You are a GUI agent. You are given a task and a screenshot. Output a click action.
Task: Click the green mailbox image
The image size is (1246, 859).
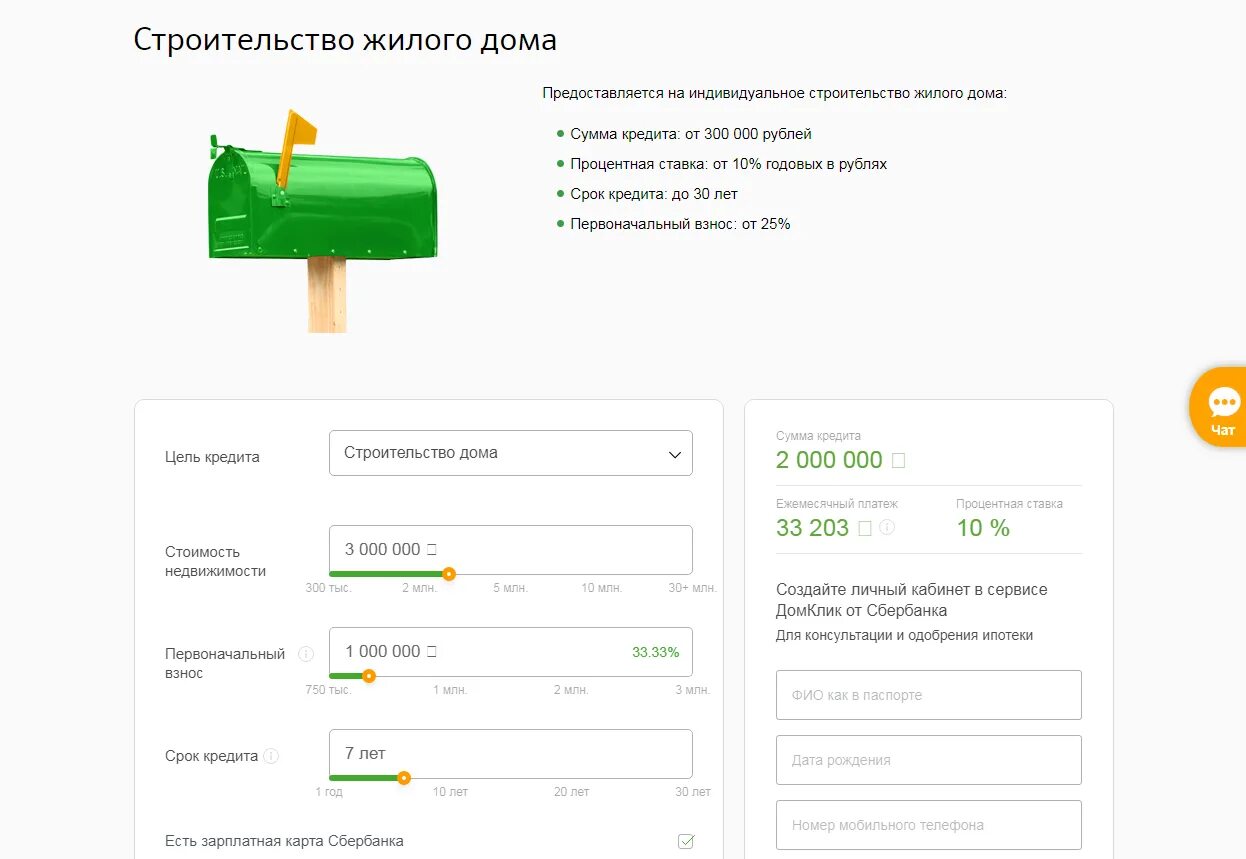pos(322,220)
